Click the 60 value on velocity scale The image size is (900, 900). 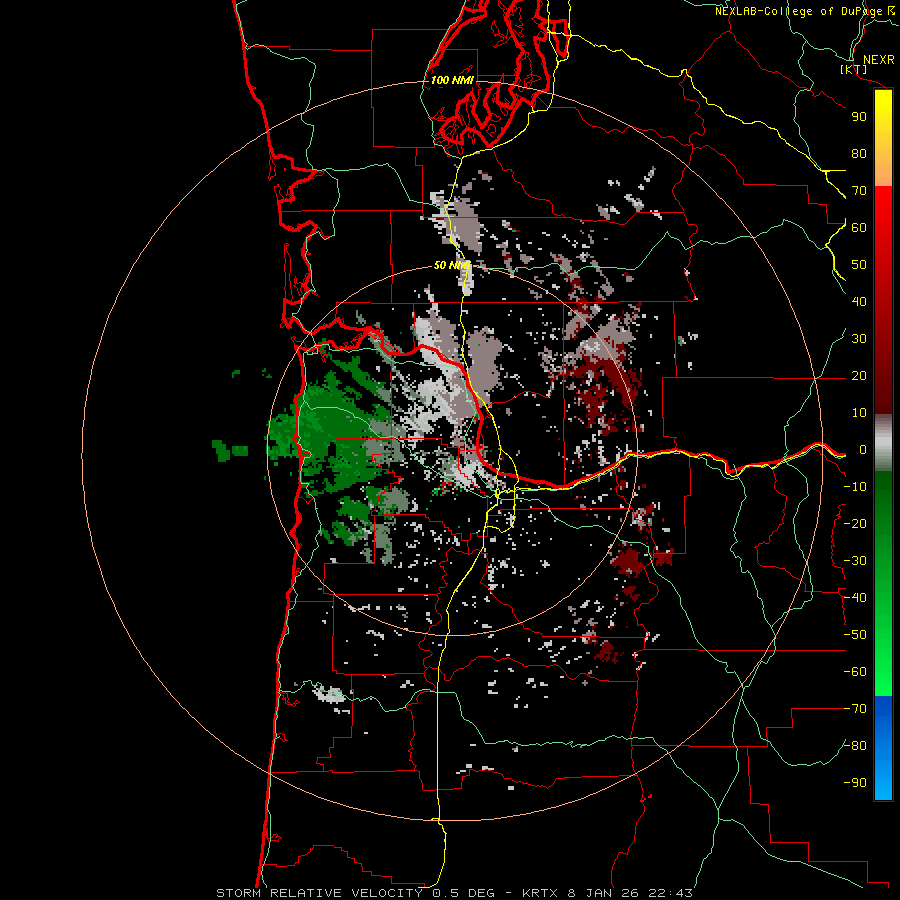(859, 228)
